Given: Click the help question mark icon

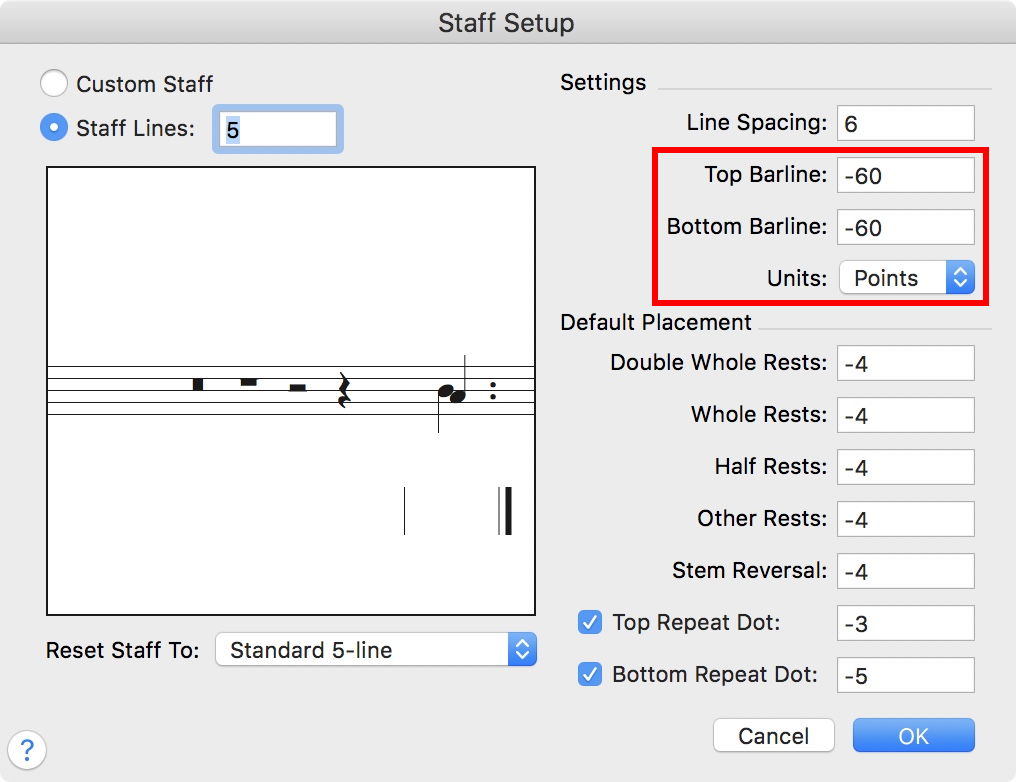Looking at the screenshot, I should (x=27, y=749).
